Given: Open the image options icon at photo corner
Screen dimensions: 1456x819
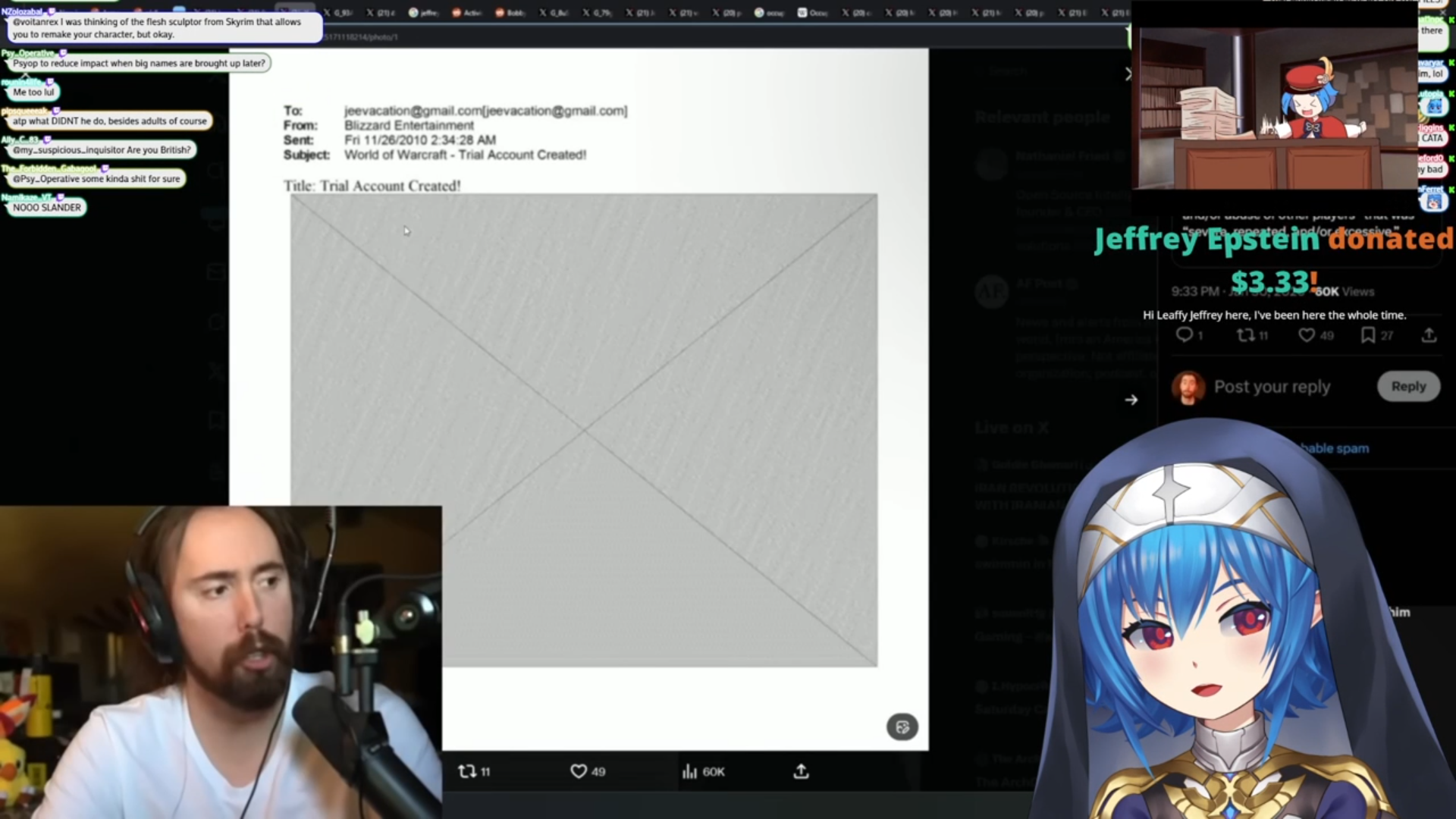Looking at the screenshot, I should click(x=902, y=727).
